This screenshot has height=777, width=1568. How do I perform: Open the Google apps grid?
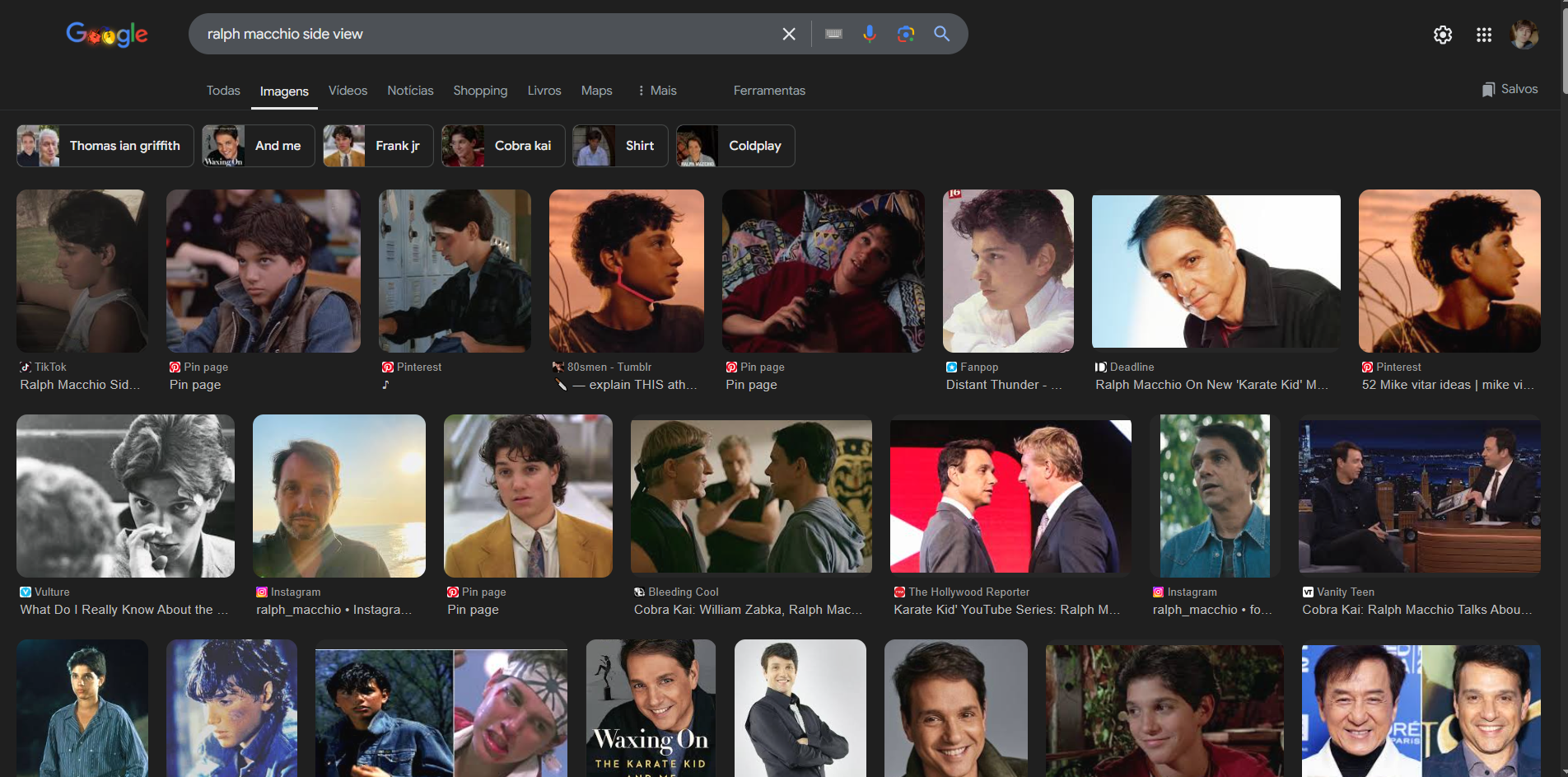1483,35
